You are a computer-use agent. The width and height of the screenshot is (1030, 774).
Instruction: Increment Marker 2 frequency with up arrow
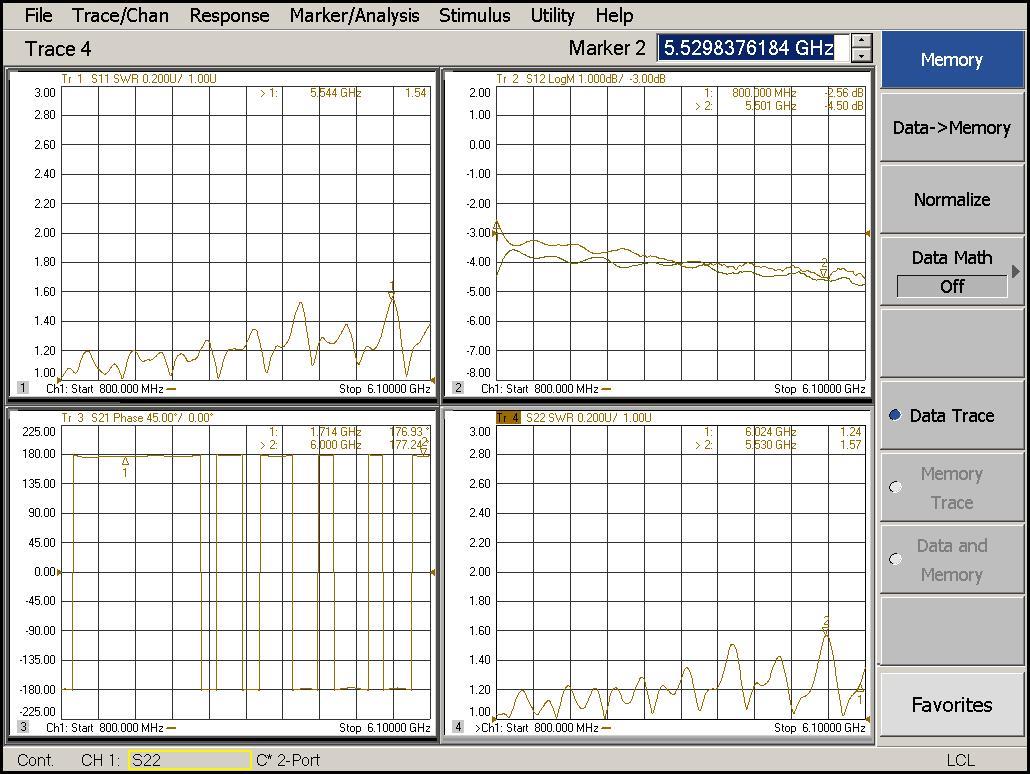tap(861, 41)
